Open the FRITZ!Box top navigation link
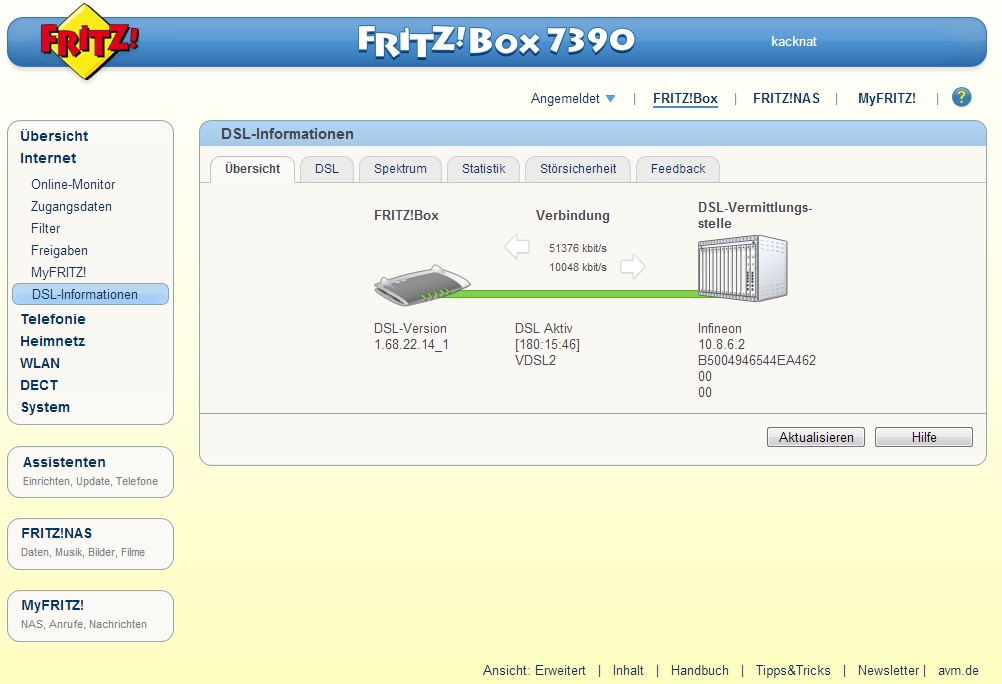Viewport: 1002px width, 684px height. point(685,98)
